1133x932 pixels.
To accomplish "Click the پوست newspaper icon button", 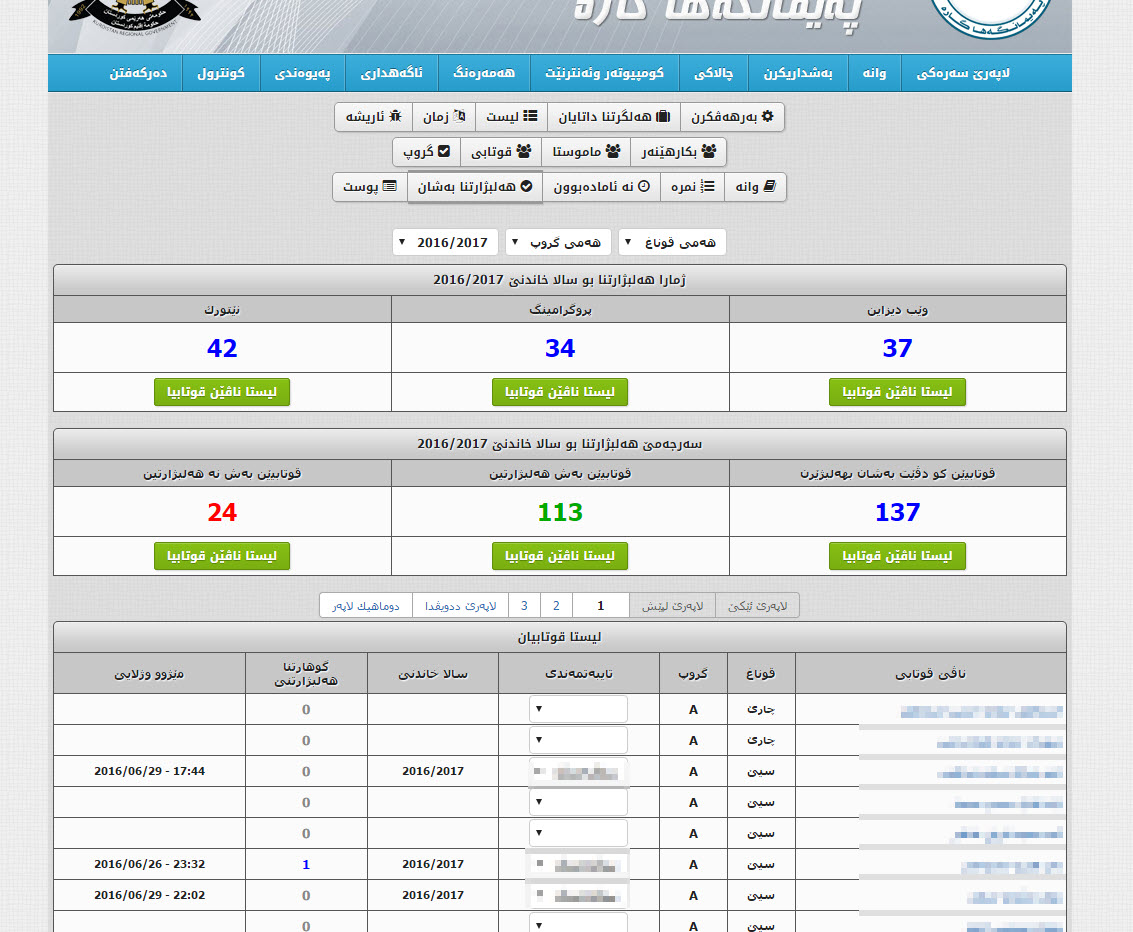I will point(369,187).
